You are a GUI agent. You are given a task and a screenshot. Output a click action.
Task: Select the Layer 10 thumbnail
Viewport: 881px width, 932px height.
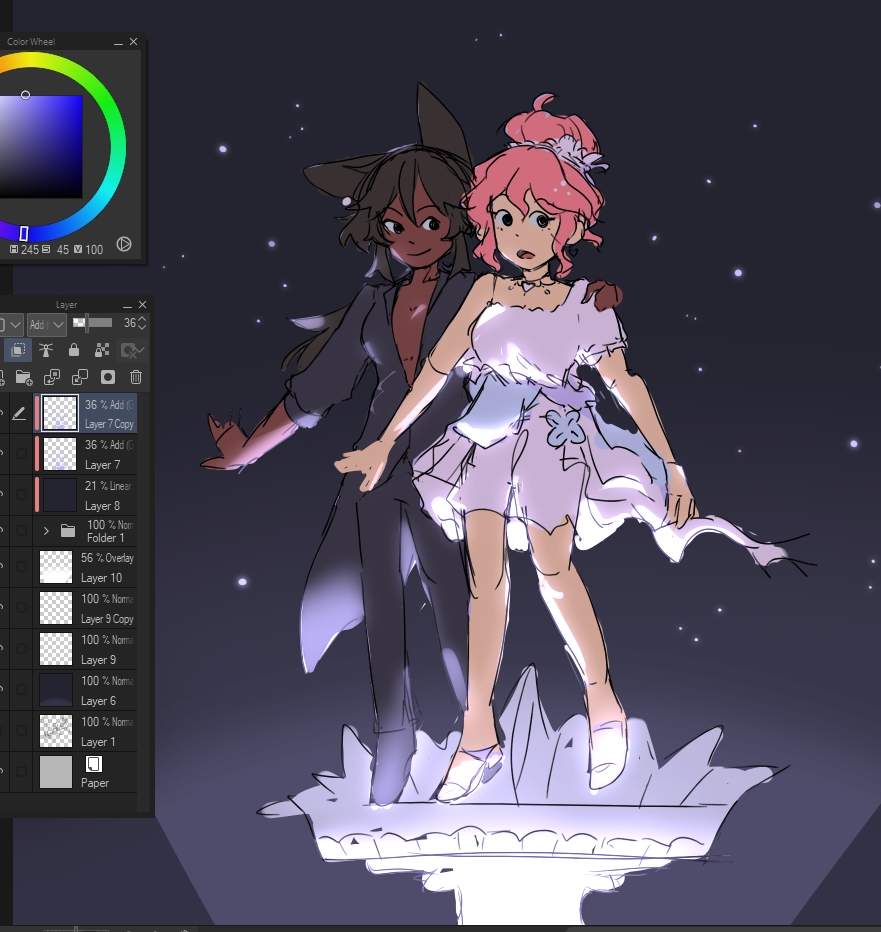tap(56, 567)
